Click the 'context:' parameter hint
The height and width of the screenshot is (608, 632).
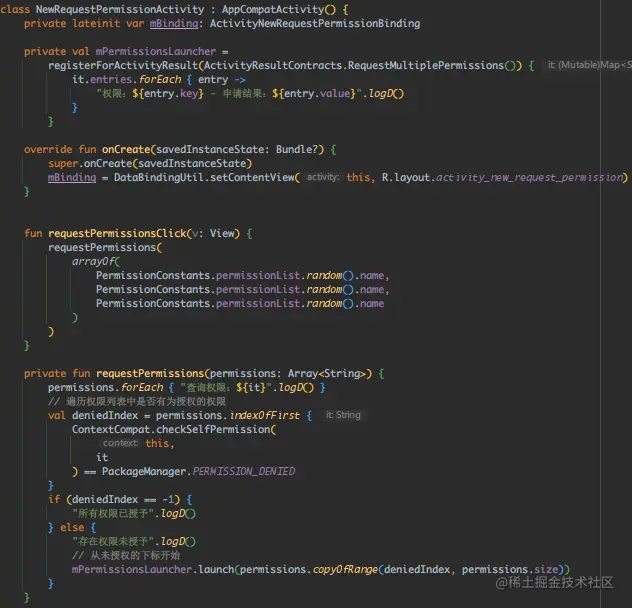[120, 443]
